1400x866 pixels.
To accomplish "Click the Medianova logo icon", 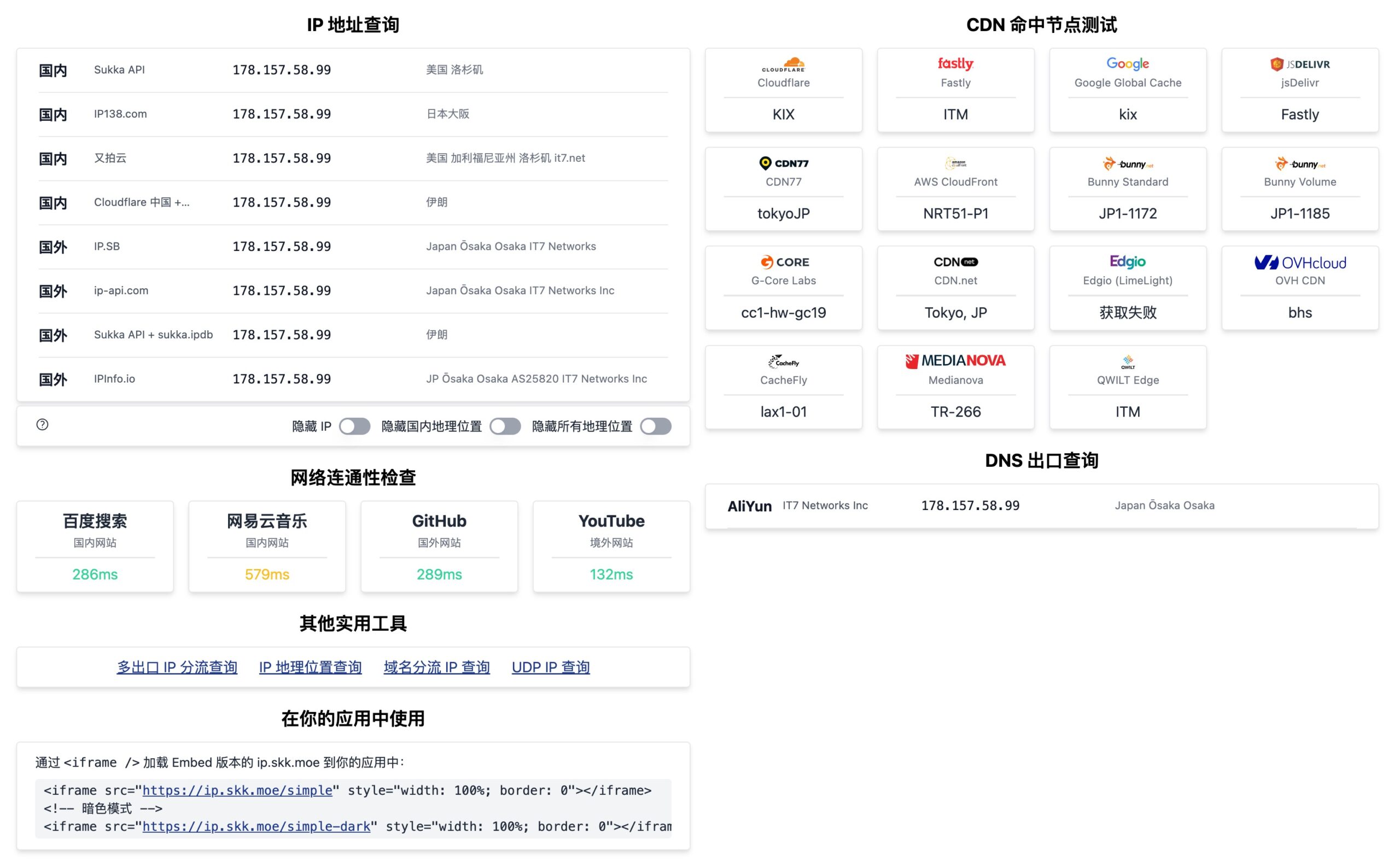I will [955, 361].
